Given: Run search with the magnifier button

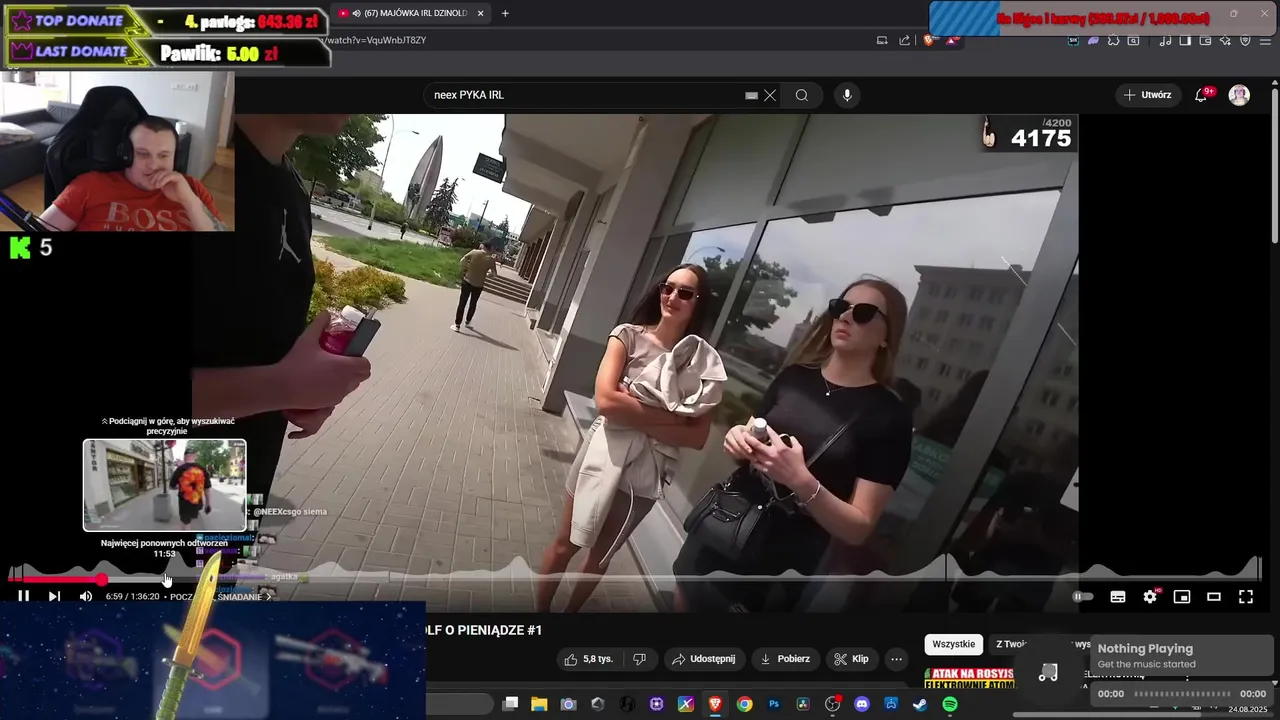Looking at the screenshot, I should [802, 95].
